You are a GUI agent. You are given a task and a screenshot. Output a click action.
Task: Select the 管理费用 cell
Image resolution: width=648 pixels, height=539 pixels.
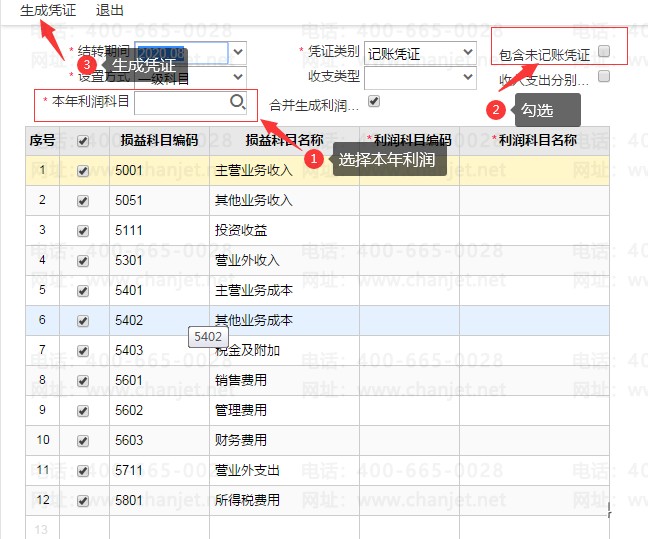click(x=284, y=410)
